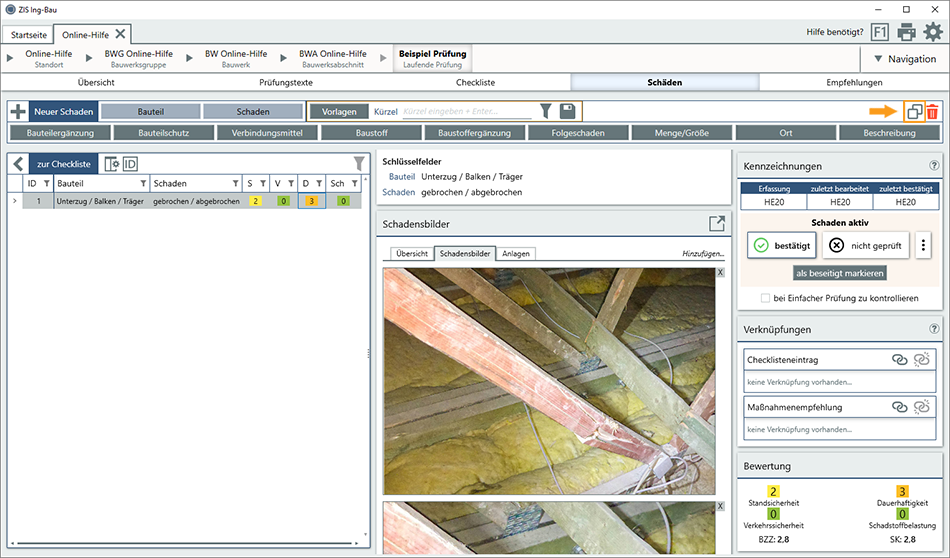Set damage status to bestätigt
The width and height of the screenshot is (950, 558).
[x=782, y=245]
